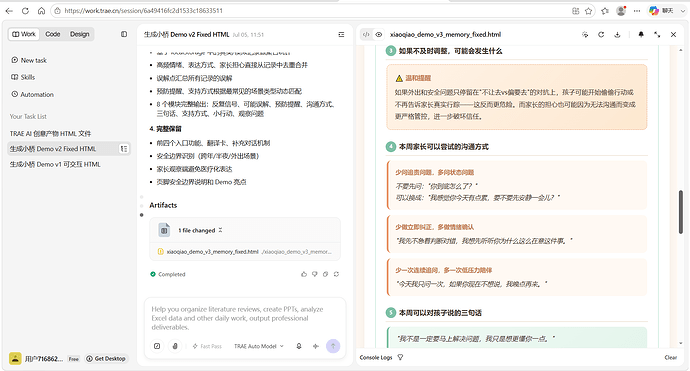Open the TRAE Auto Model dropdown
The image size is (690, 371).
point(259,346)
